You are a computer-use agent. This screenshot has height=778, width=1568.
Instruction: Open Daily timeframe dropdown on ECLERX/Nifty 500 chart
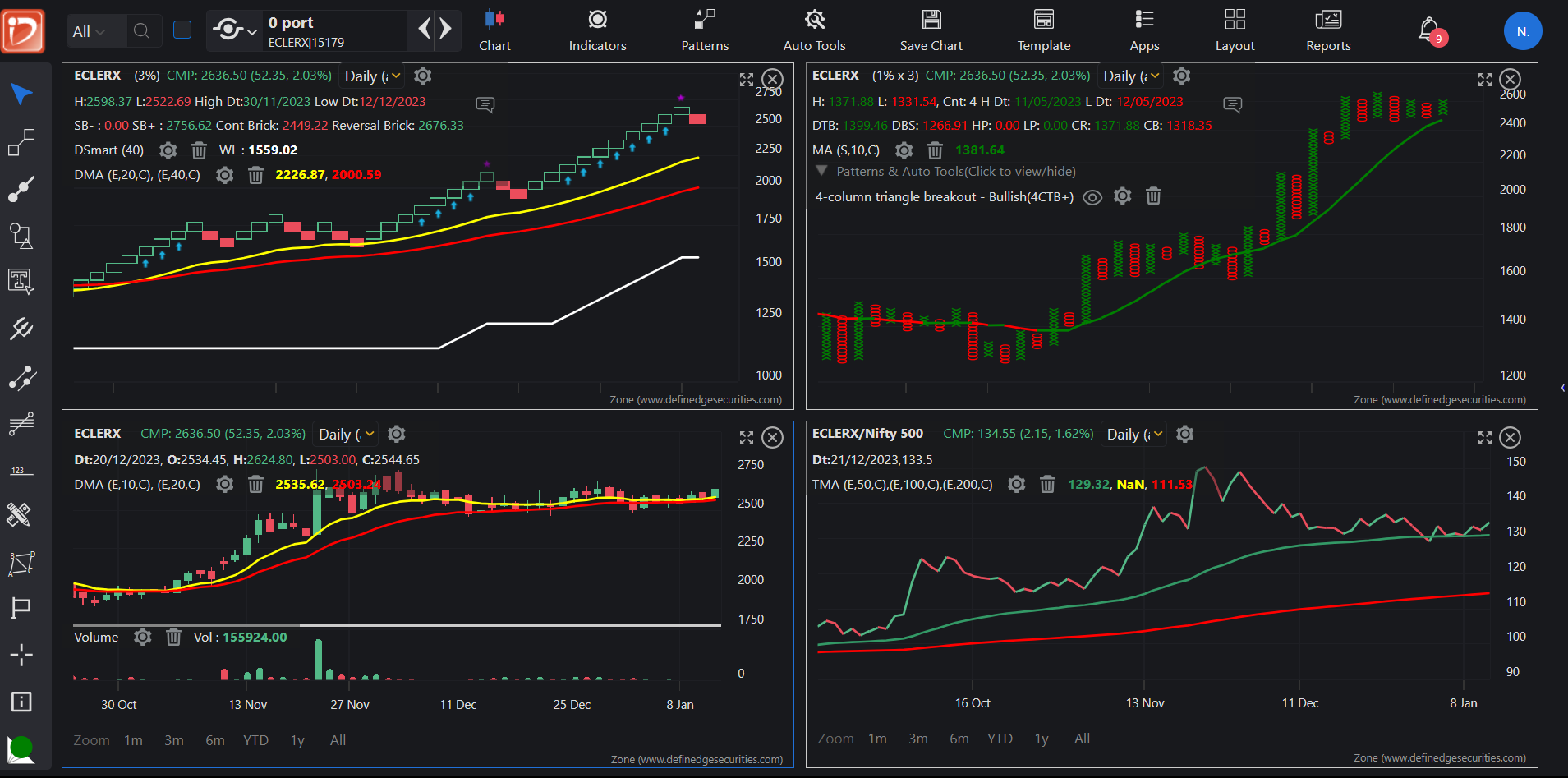point(1134,434)
